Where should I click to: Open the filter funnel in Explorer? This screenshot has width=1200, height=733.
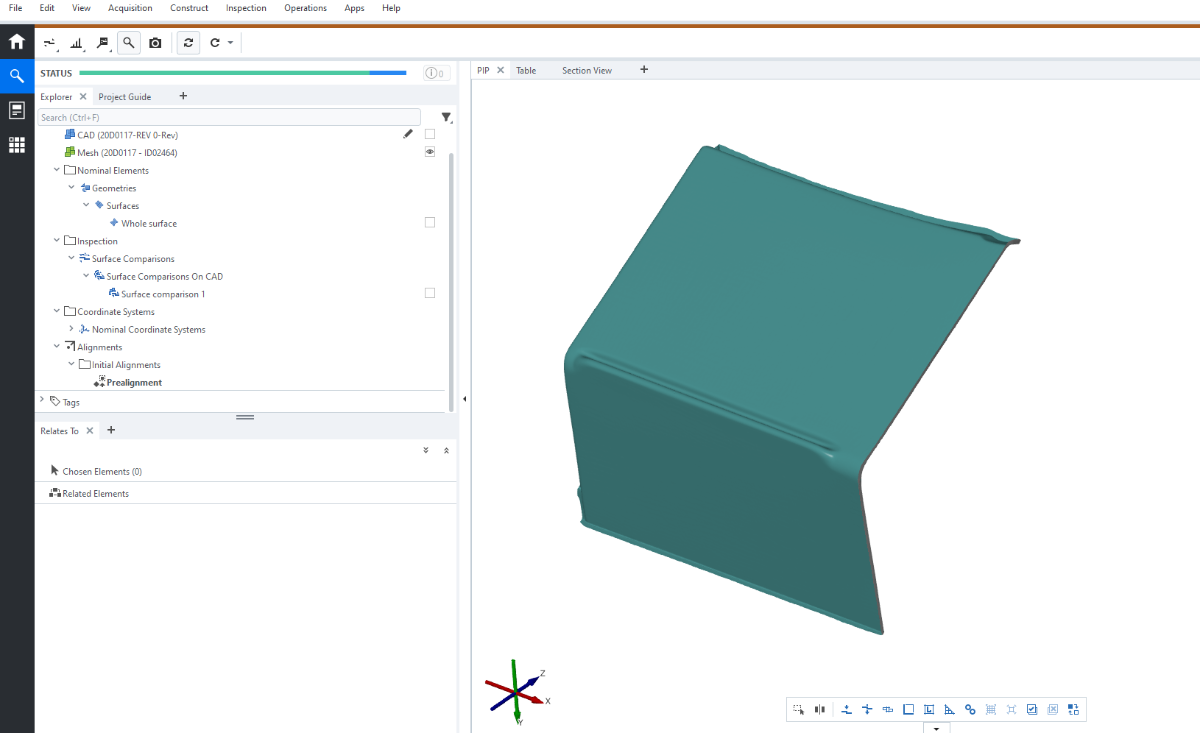(x=446, y=118)
